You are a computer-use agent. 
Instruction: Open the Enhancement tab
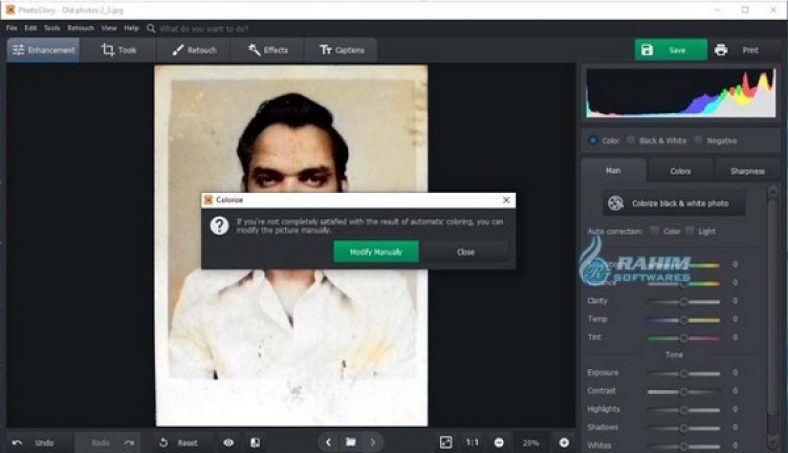(x=43, y=50)
